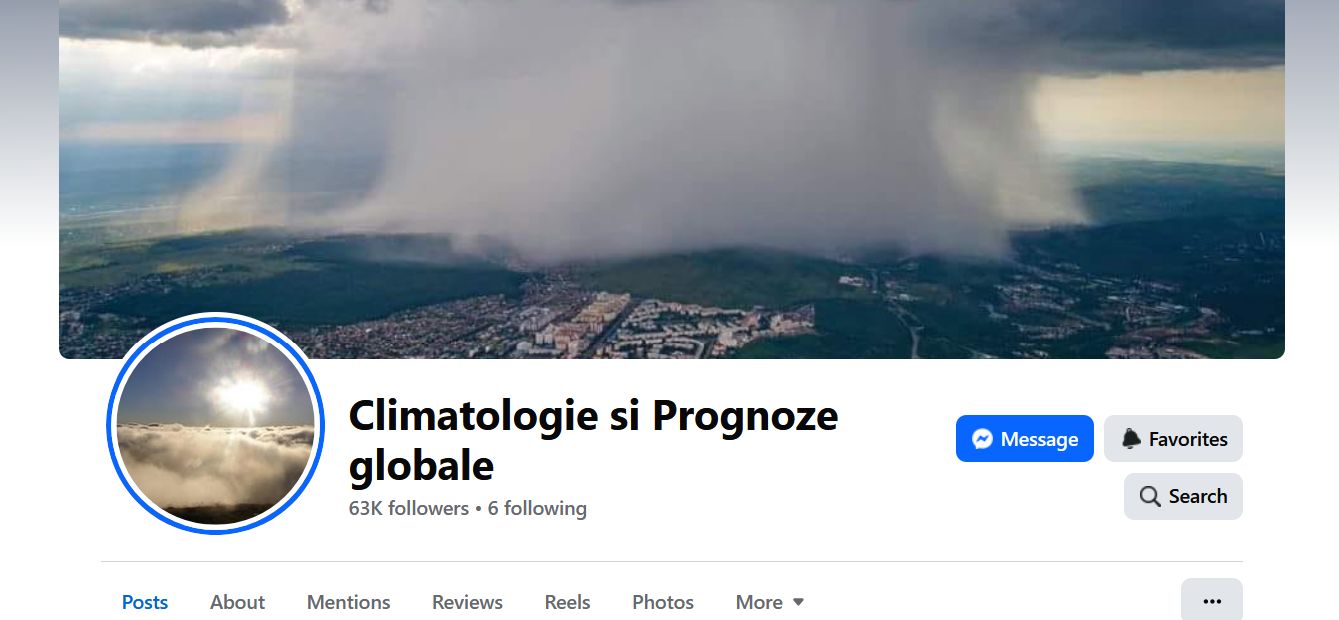Image resolution: width=1339 pixels, height=620 pixels.
Task: View the rain storm cover photo
Action: click(672, 179)
